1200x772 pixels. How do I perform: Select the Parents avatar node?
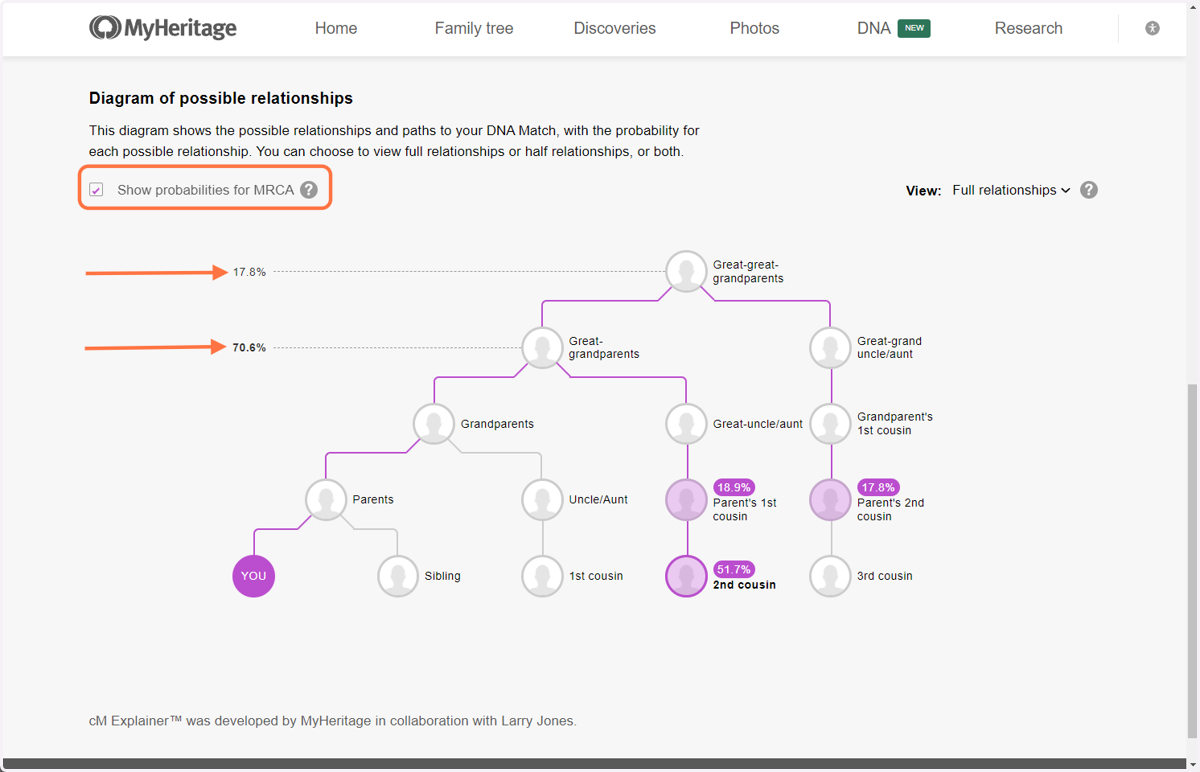pyautogui.click(x=326, y=500)
